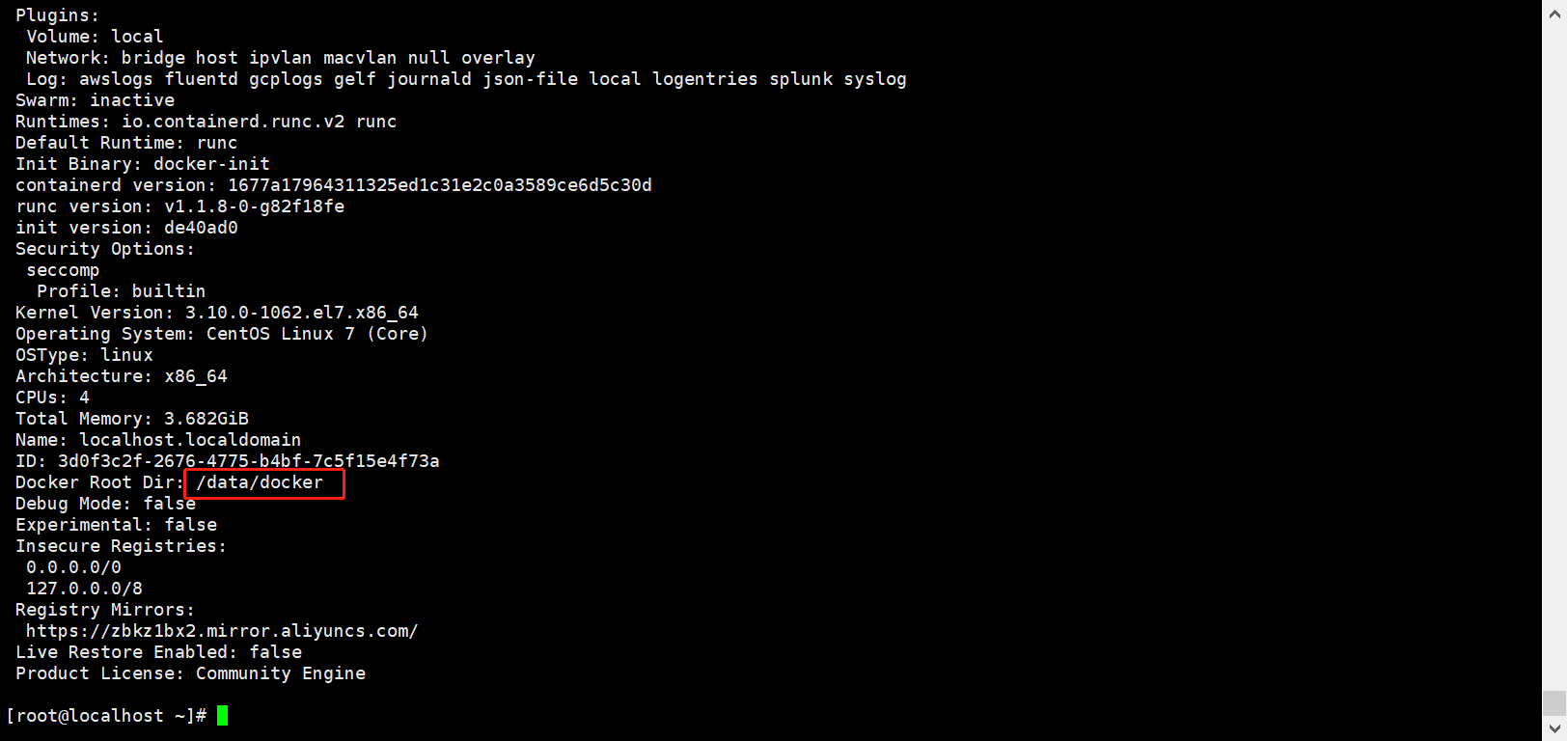Click the Docker ID value text
The height and width of the screenshot is (741, 1568).
pos(248,461)
